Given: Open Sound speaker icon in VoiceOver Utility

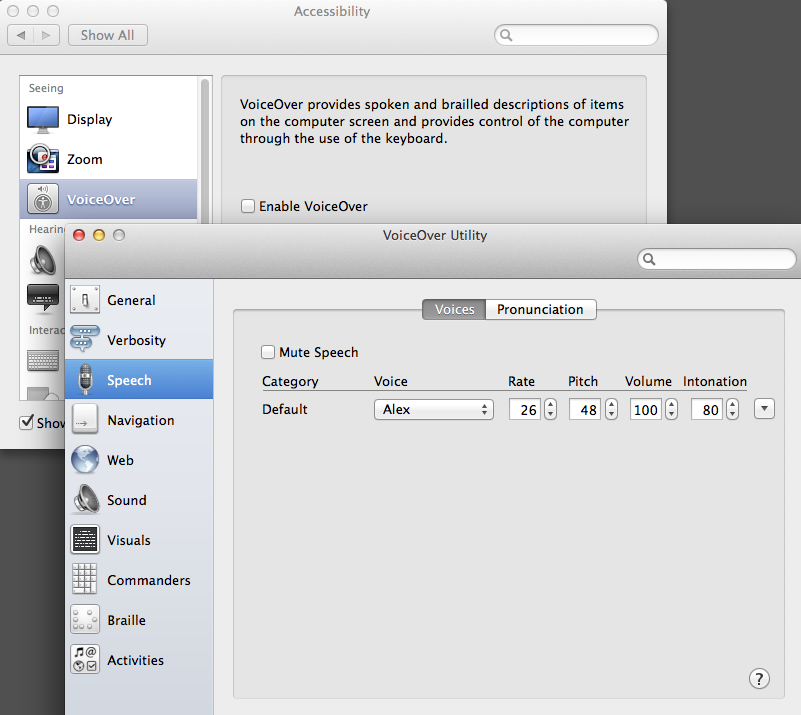Looking at the screenshot, I should 86,499.
